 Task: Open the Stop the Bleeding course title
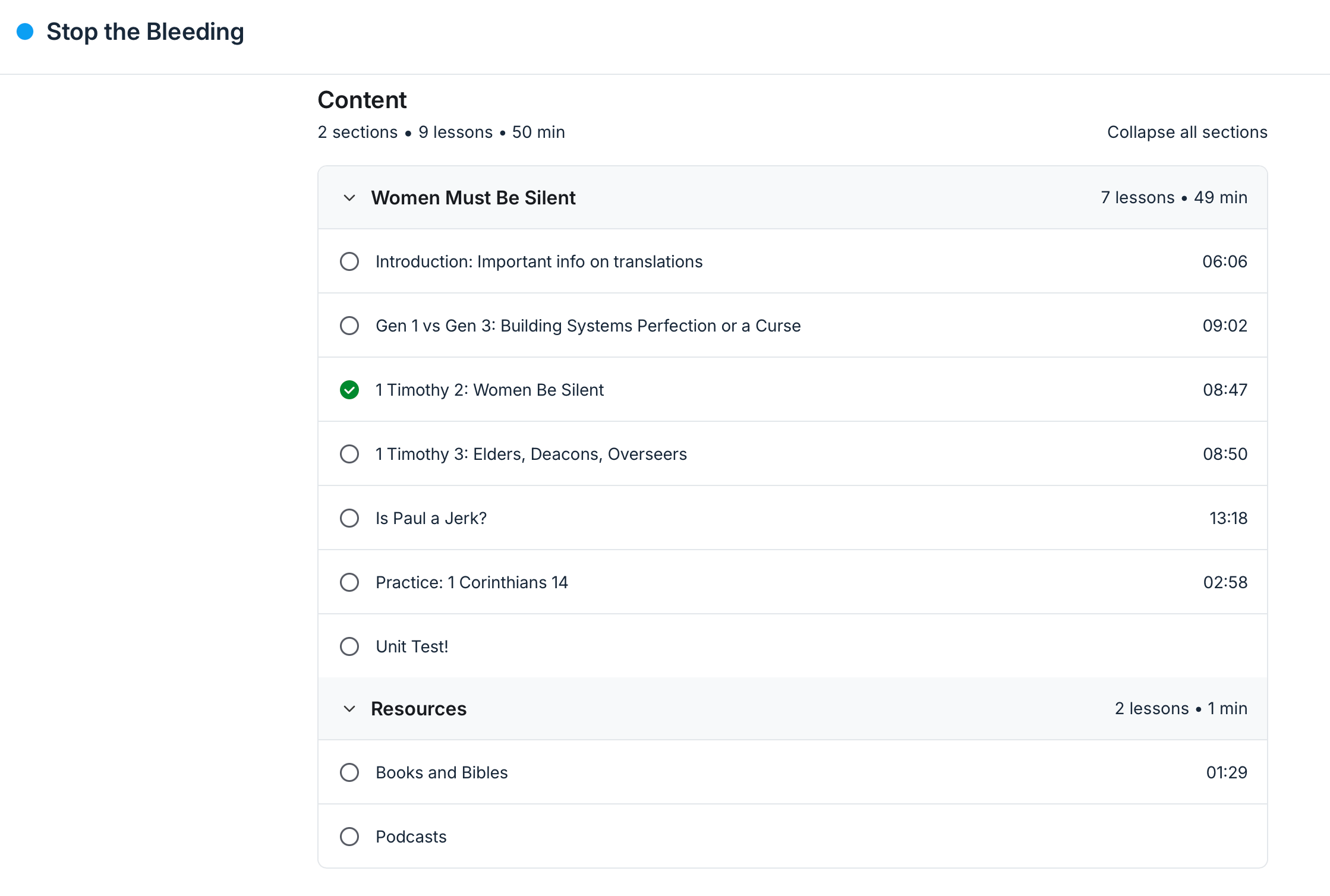(x=145, y=31)
